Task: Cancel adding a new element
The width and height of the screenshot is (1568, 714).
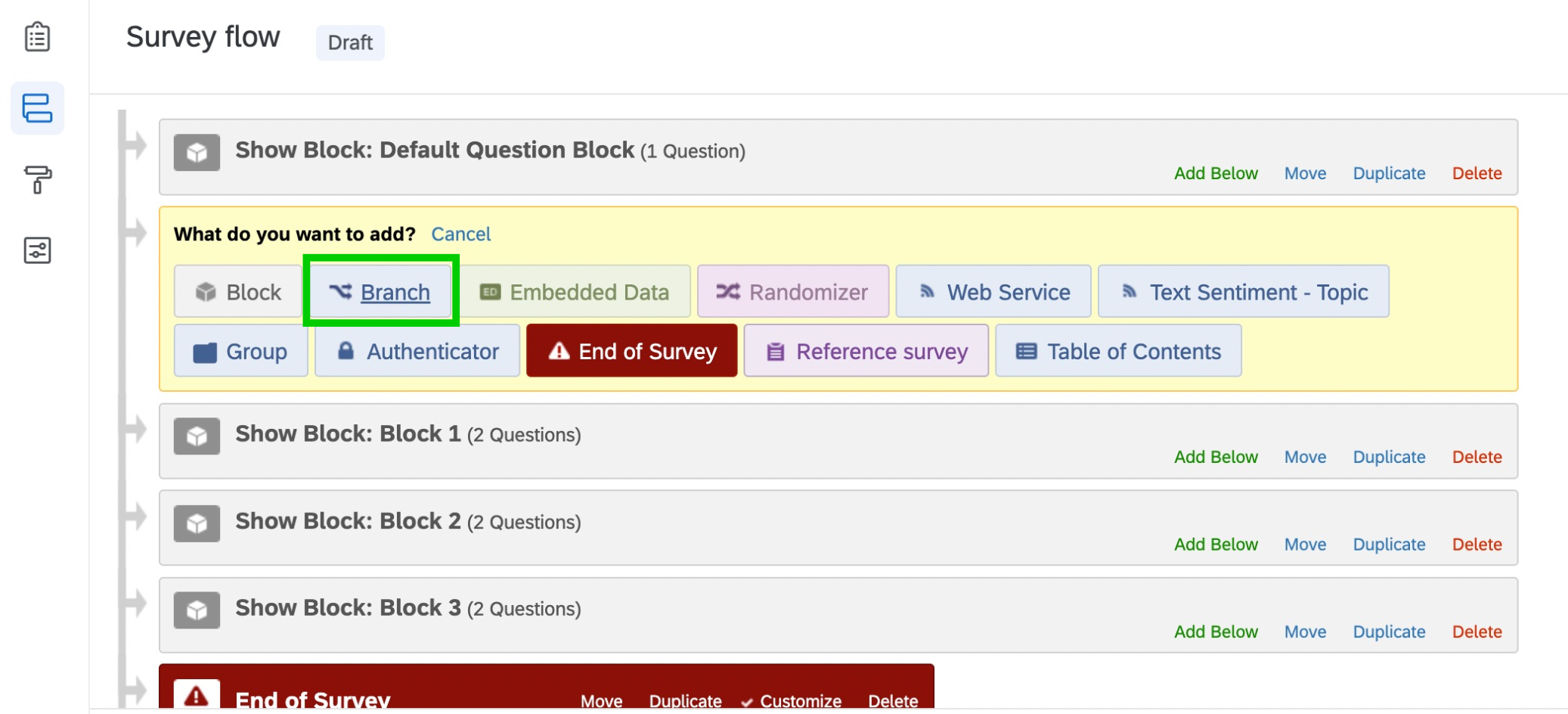Action: [460, 234]
